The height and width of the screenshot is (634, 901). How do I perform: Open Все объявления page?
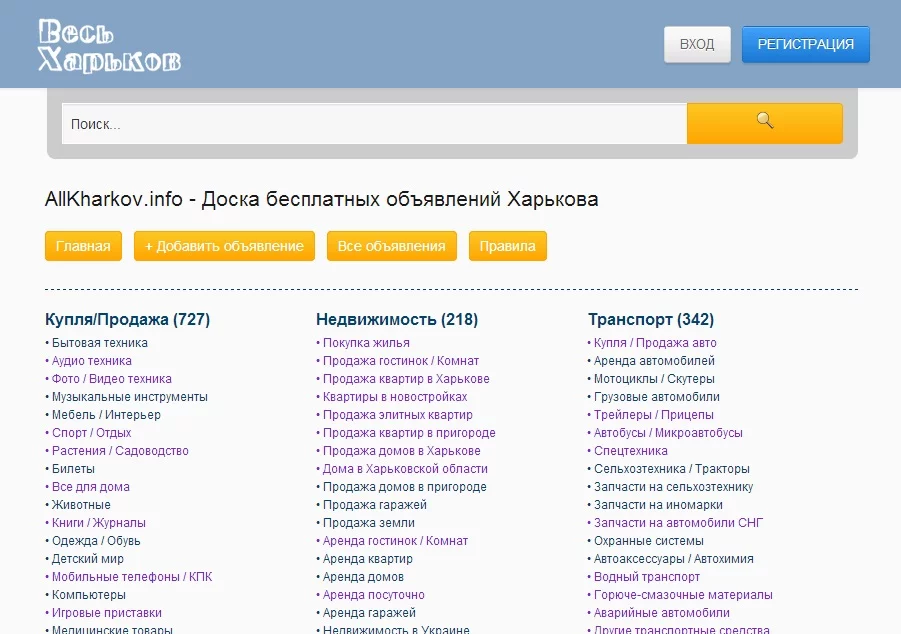[391, 246]
